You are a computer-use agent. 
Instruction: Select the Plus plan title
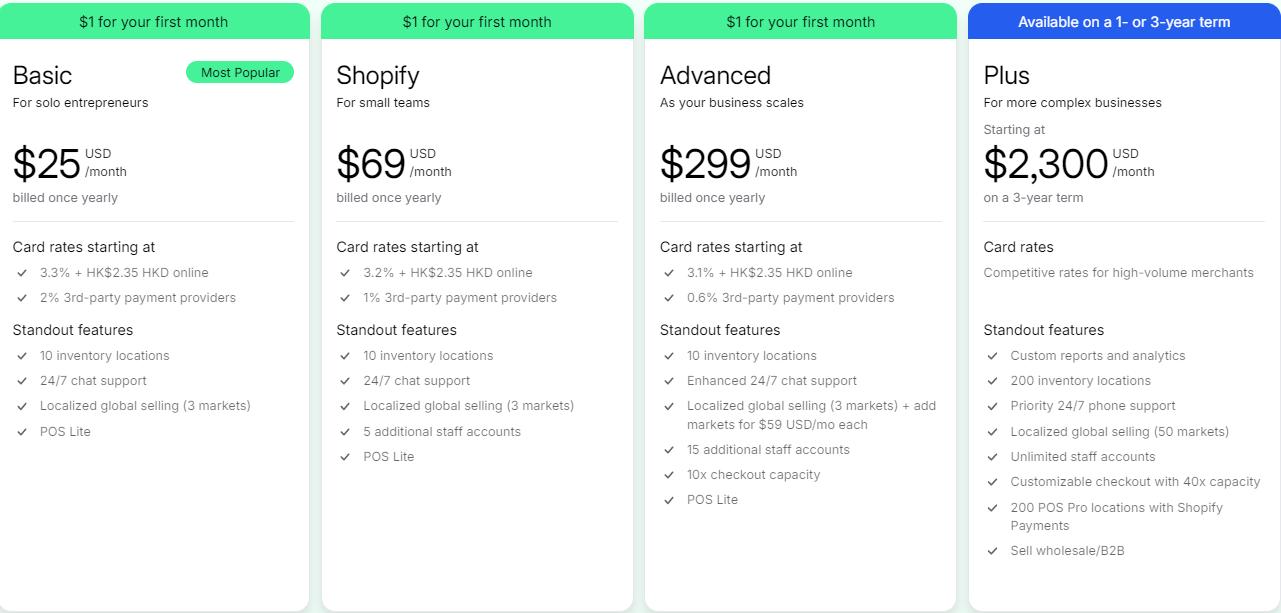pos(1006,75)
